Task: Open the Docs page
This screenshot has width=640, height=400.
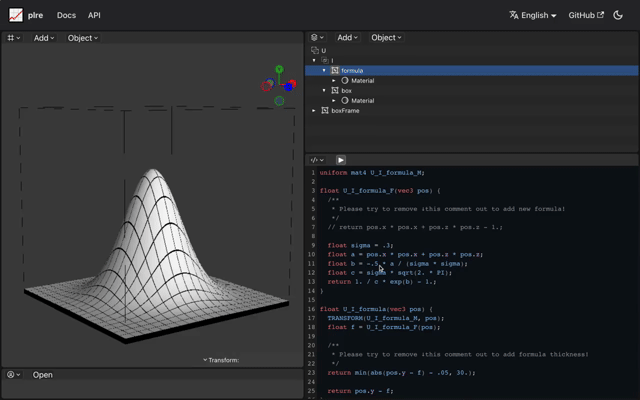Action: click(66, 15)
